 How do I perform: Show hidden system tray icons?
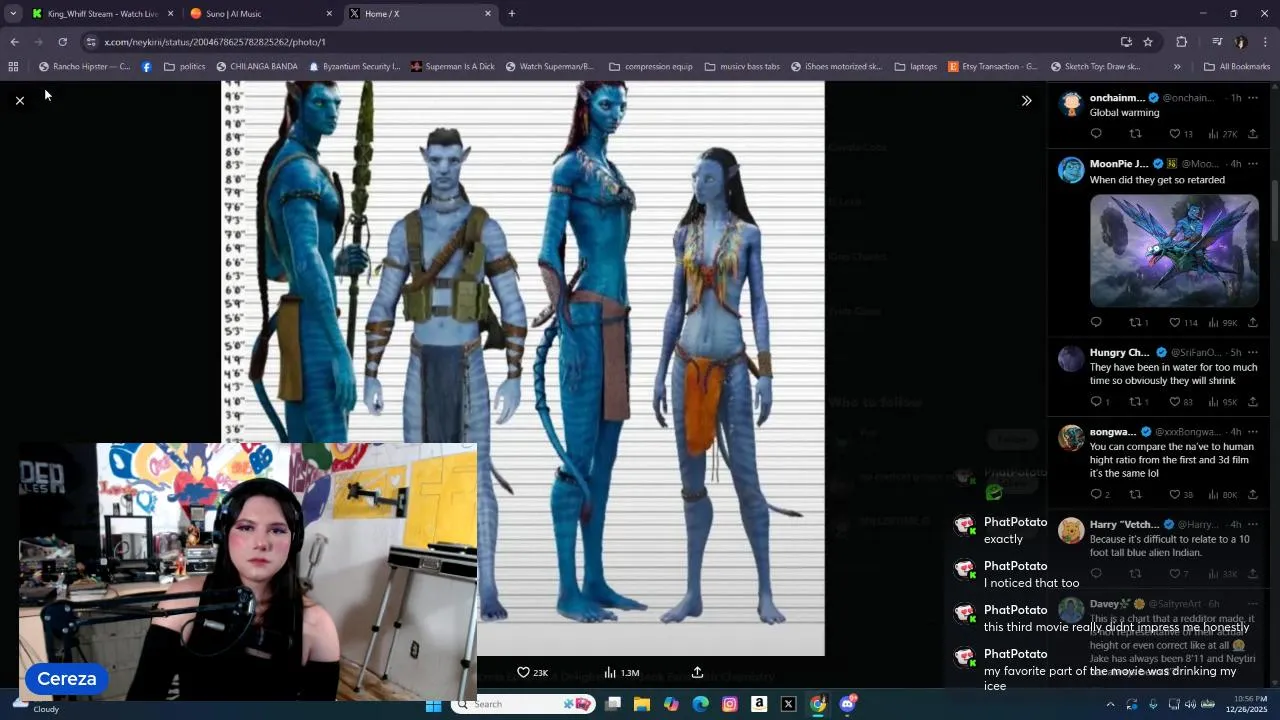[x=1110, y=704]
